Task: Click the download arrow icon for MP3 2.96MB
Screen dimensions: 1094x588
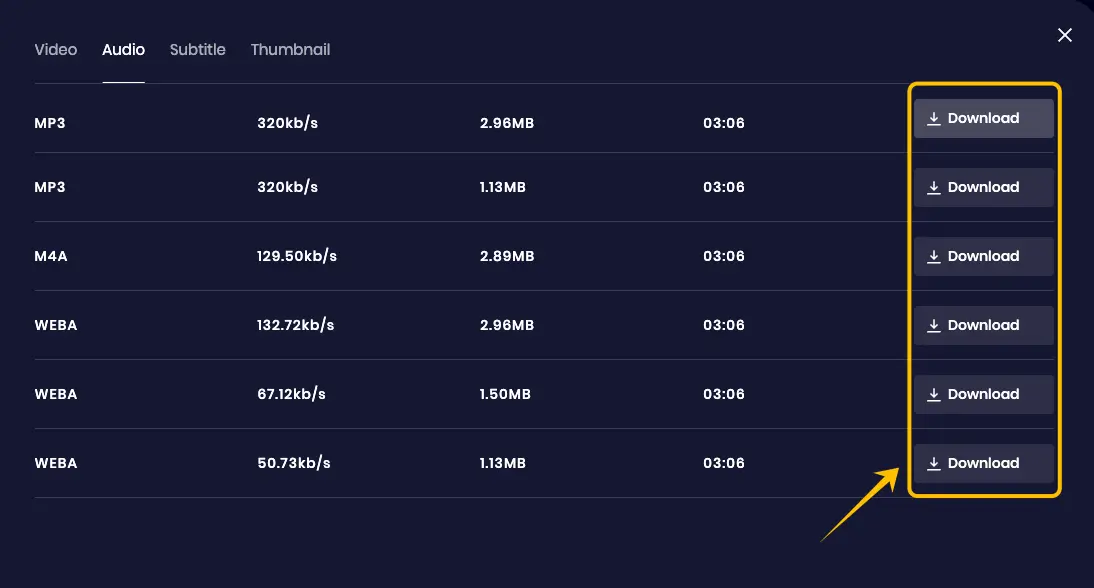Action: 934,119
